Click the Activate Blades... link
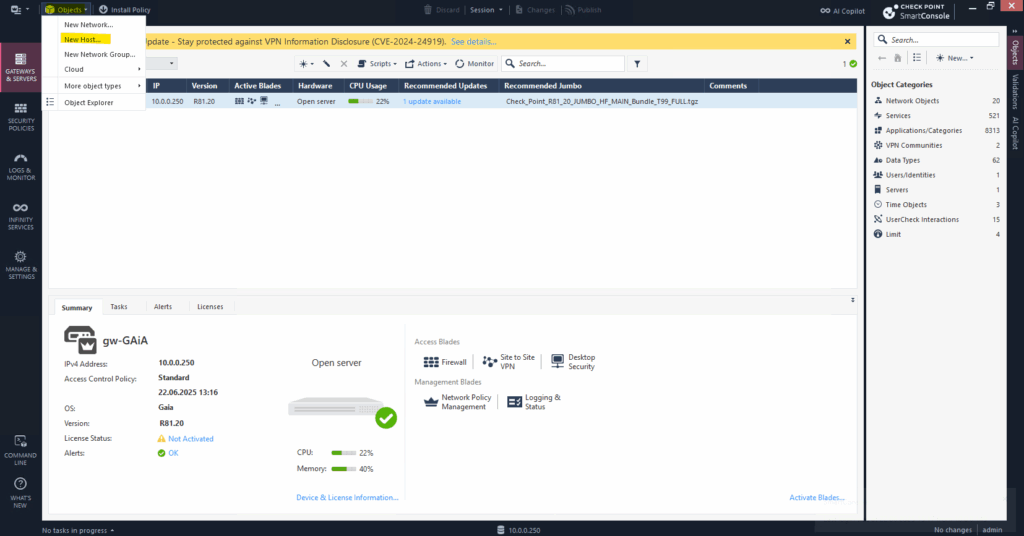This screenshot has width=1024, height=536. click(x=817, y=497)
